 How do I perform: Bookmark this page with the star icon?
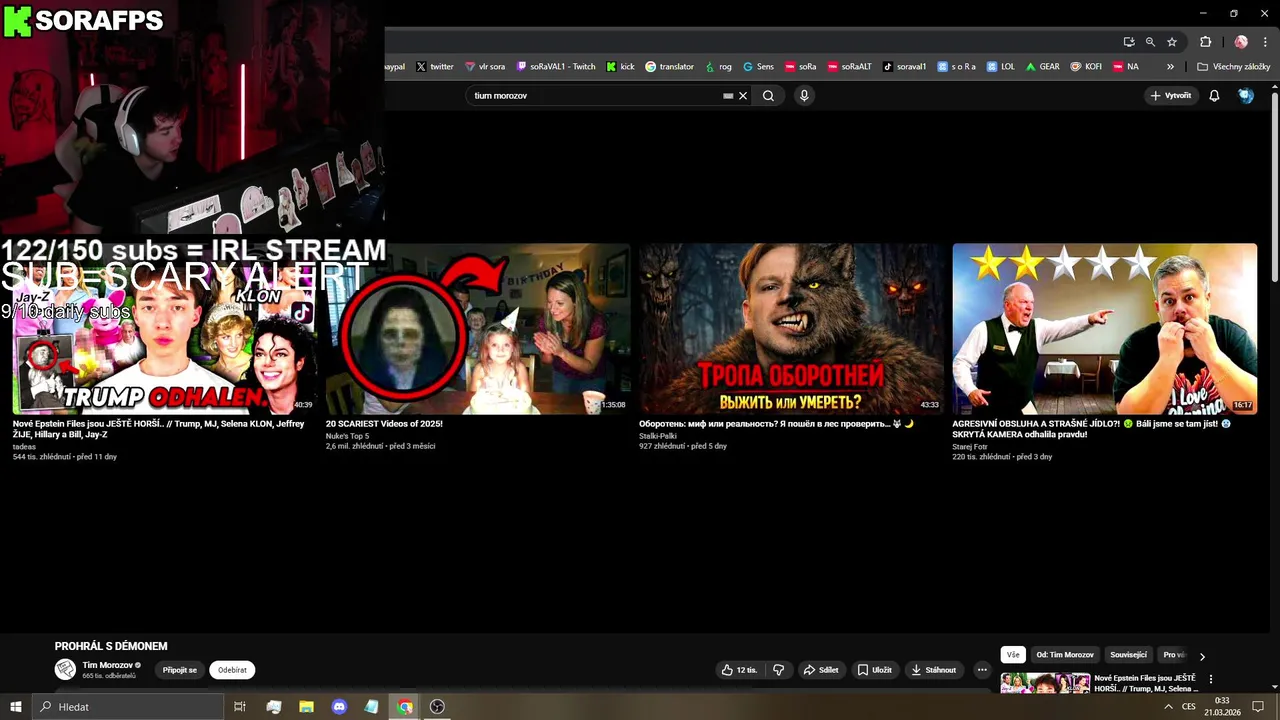coord(1172,42)
